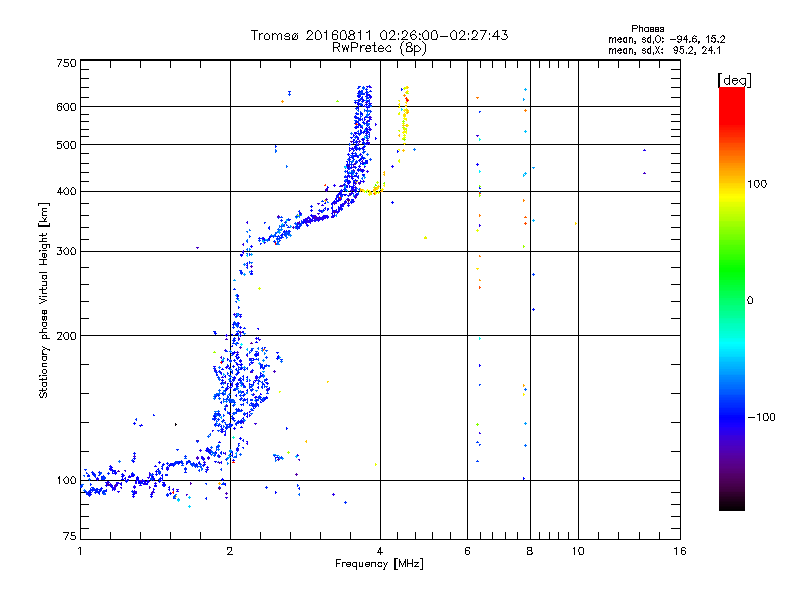Click the y-axis label '75'
Image resolution: width=800 pixels, height=600 pixels.
click(70, 536)
